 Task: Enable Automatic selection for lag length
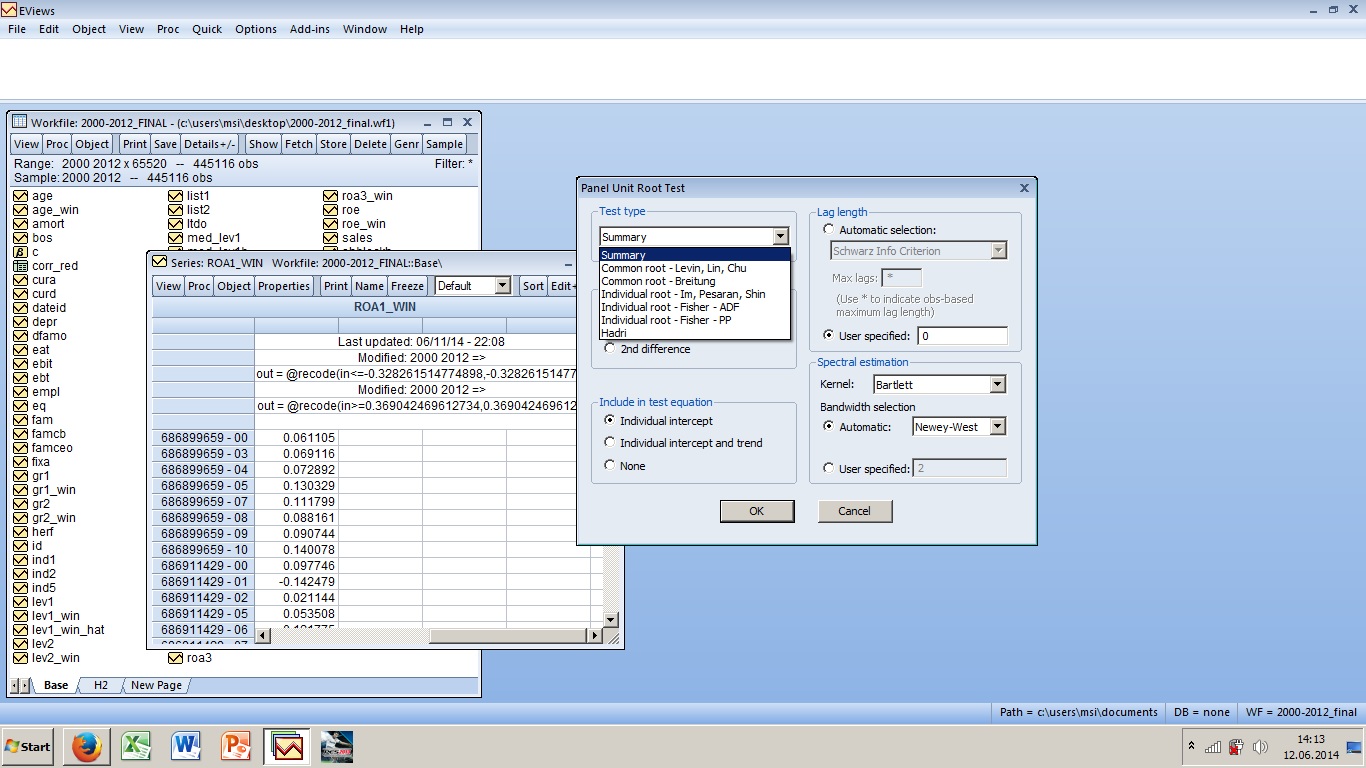point(828,228)
